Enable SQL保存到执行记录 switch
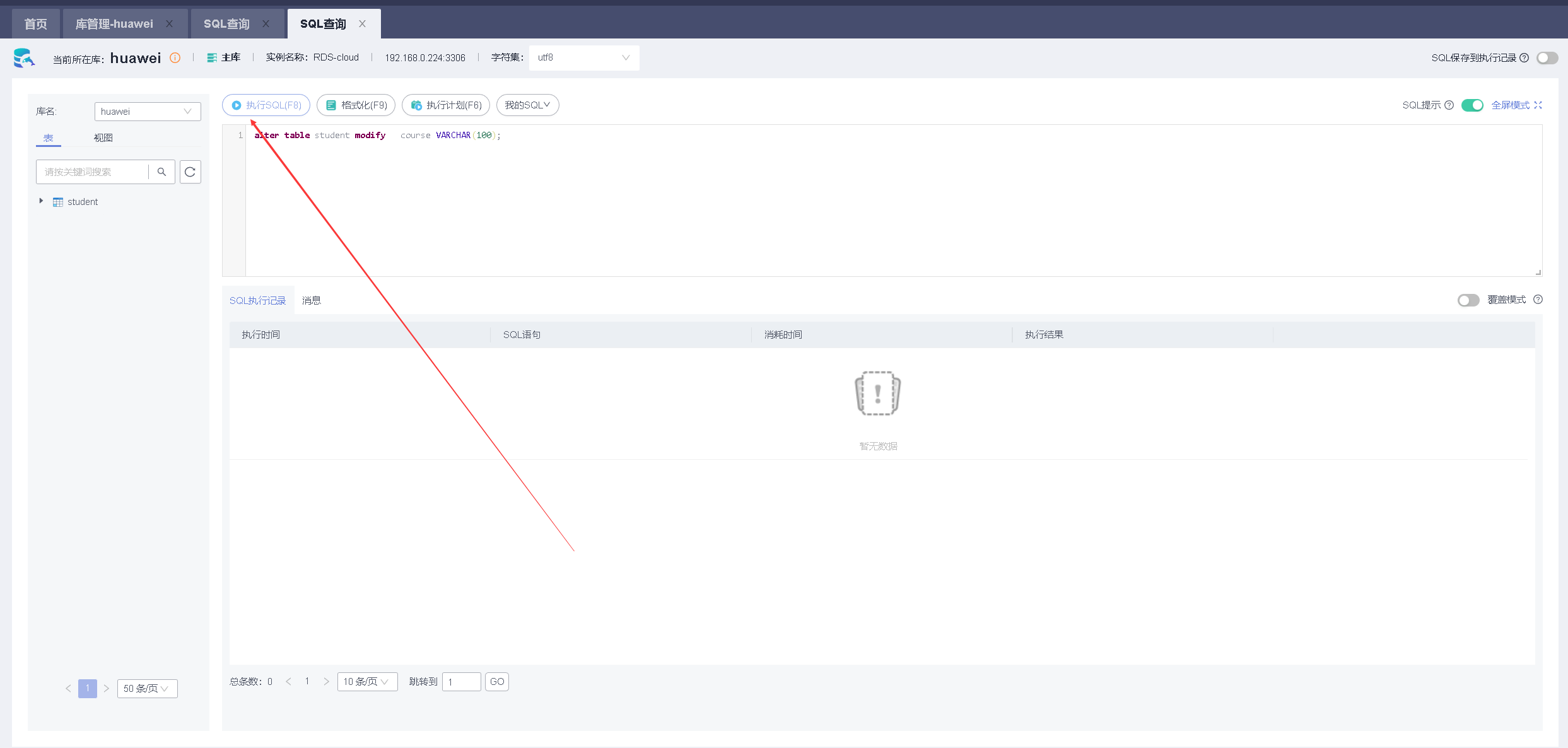 pos(1547,57)
